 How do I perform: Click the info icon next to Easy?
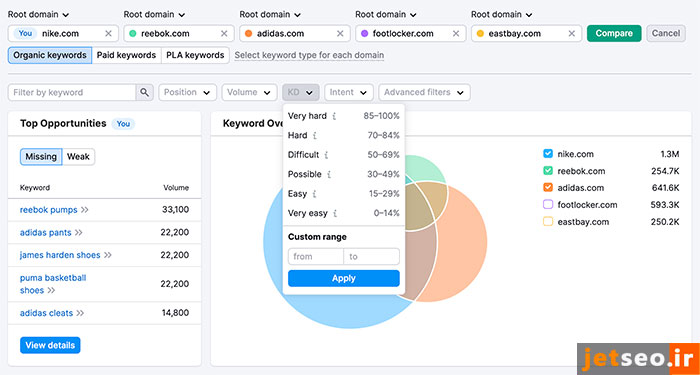tap(314, 194)
